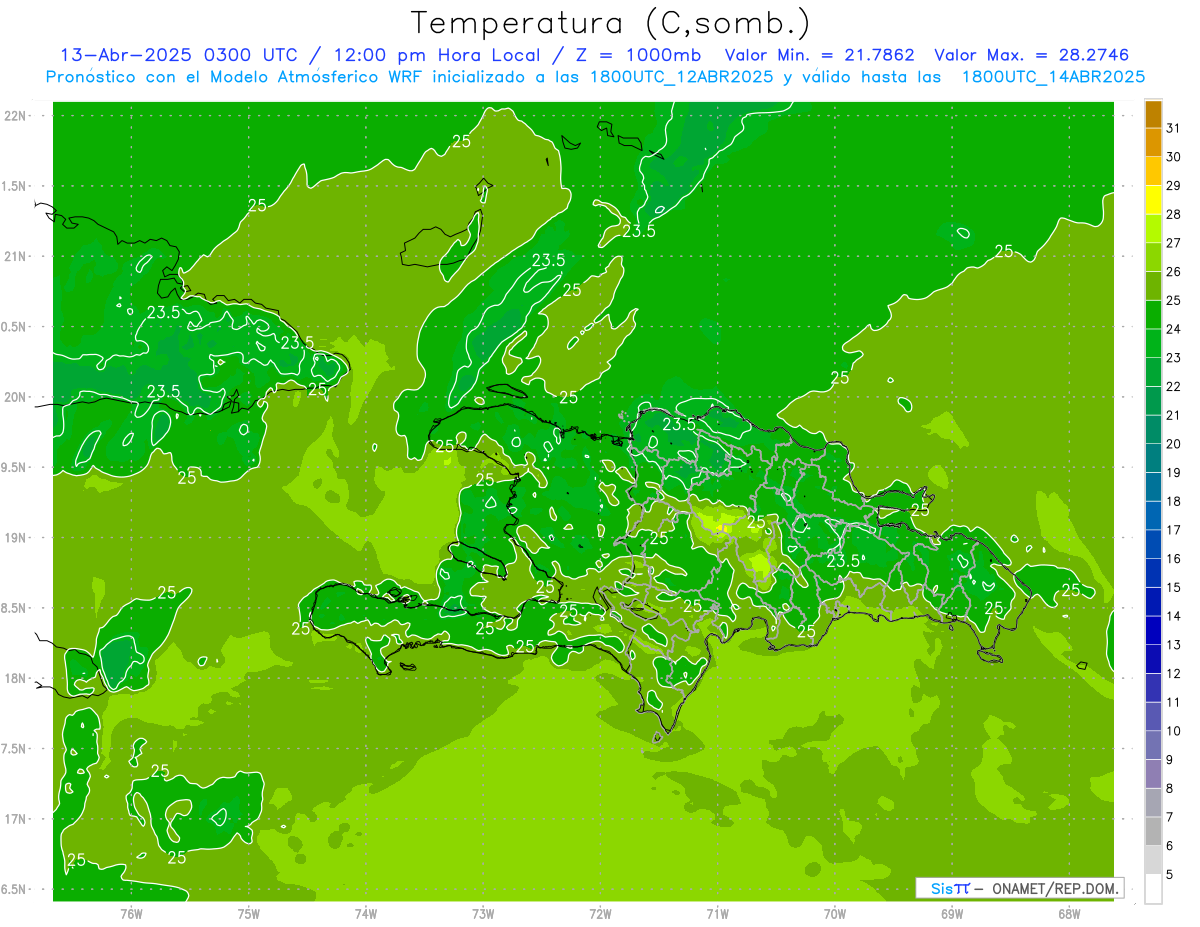The width and height of the screenshot is (1200, 927).
Task: Click the "SisTT - ONAMET/REP.DOM." credit label
Action: click(x=1019, y=888)
